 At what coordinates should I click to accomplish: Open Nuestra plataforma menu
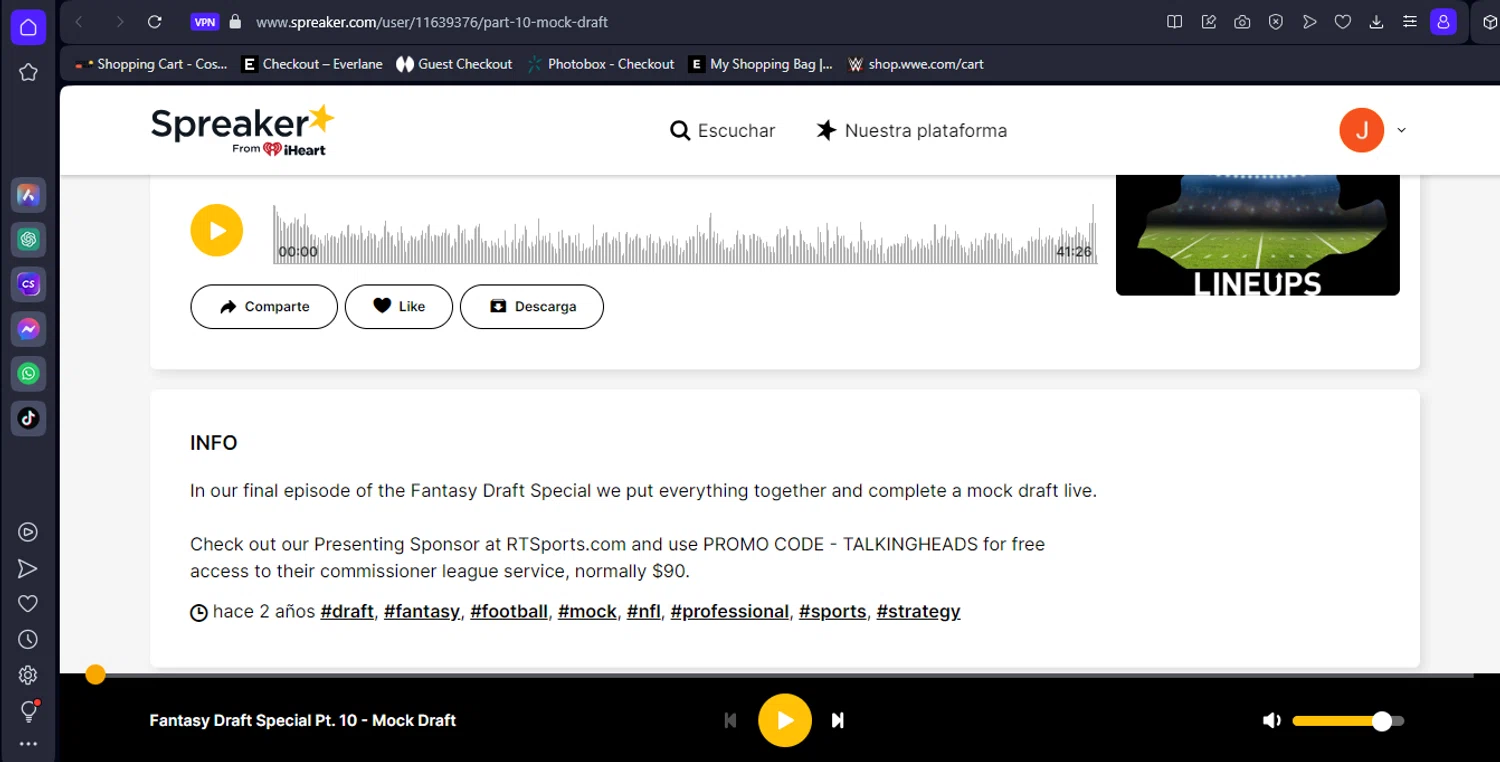click(x=911, y=131)
